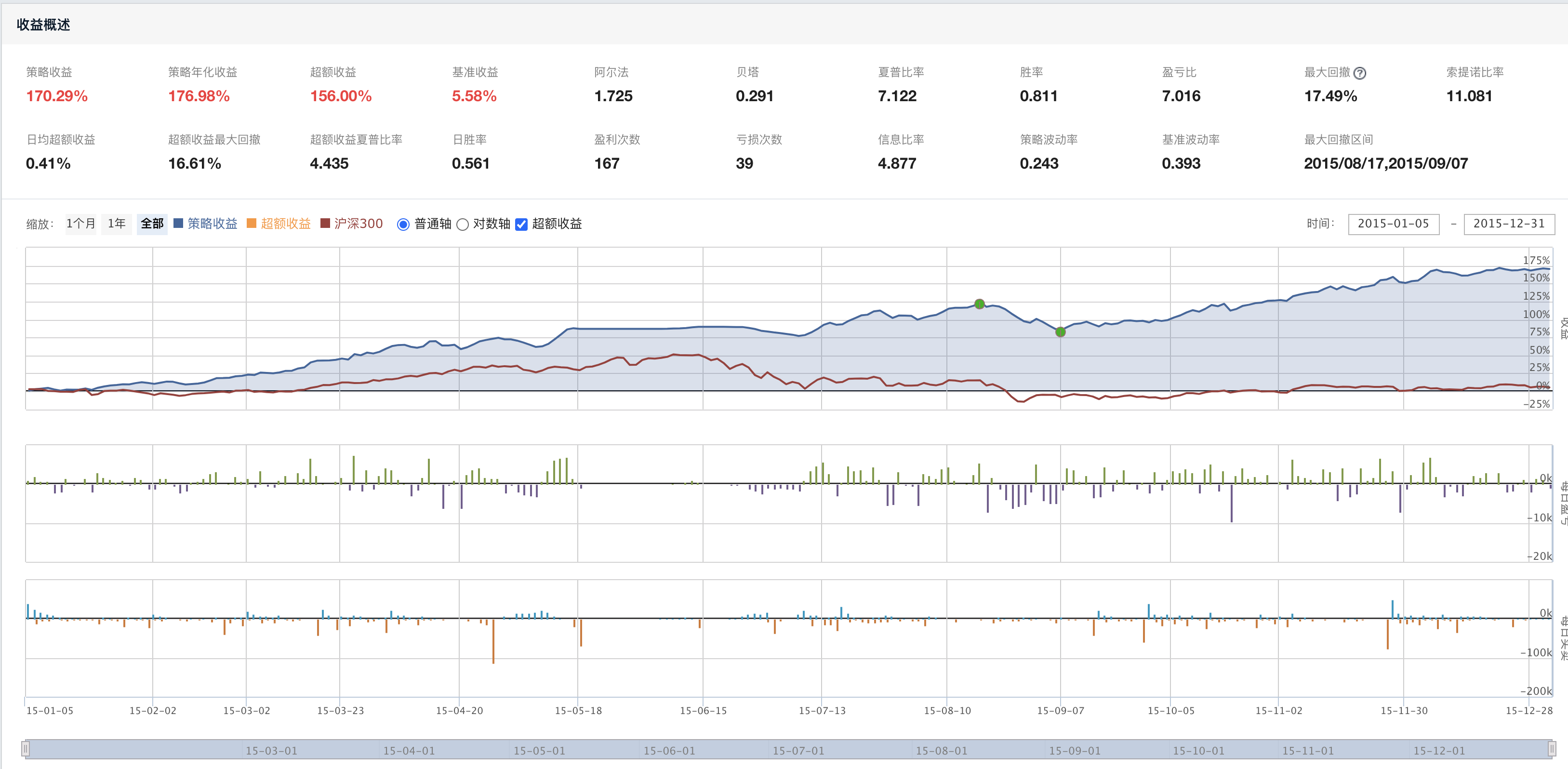Select the 普通轴 radio button

click(403, 225)
